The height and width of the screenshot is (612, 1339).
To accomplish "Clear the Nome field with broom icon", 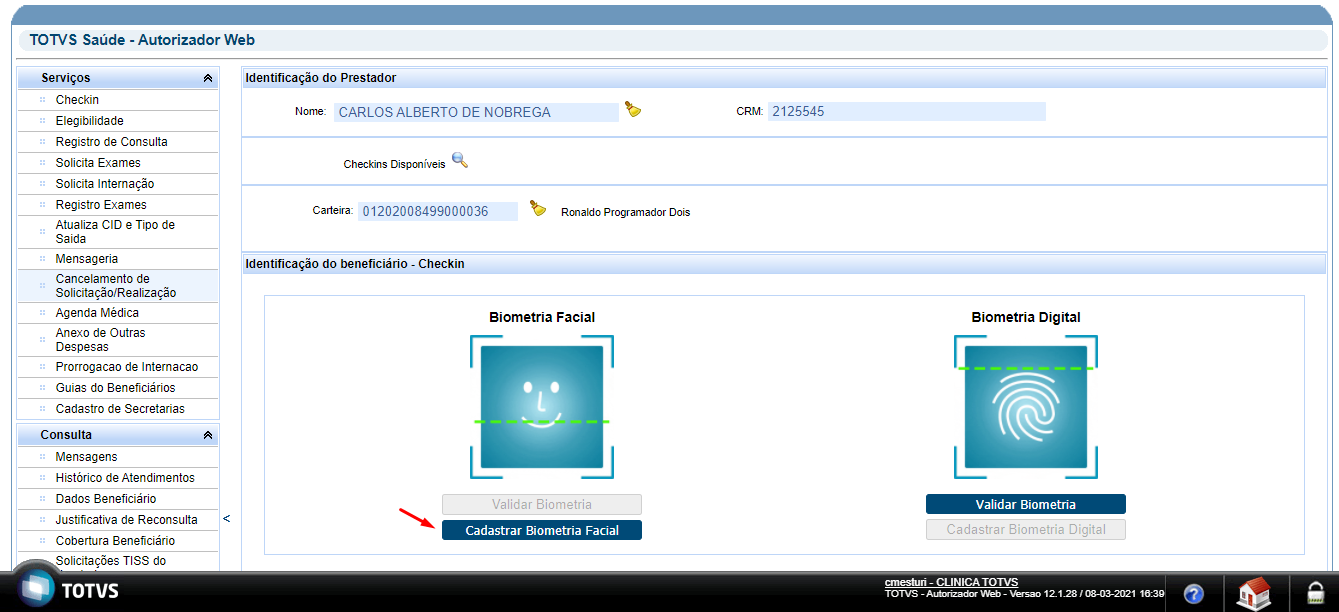I will click(x=632, y=110).
